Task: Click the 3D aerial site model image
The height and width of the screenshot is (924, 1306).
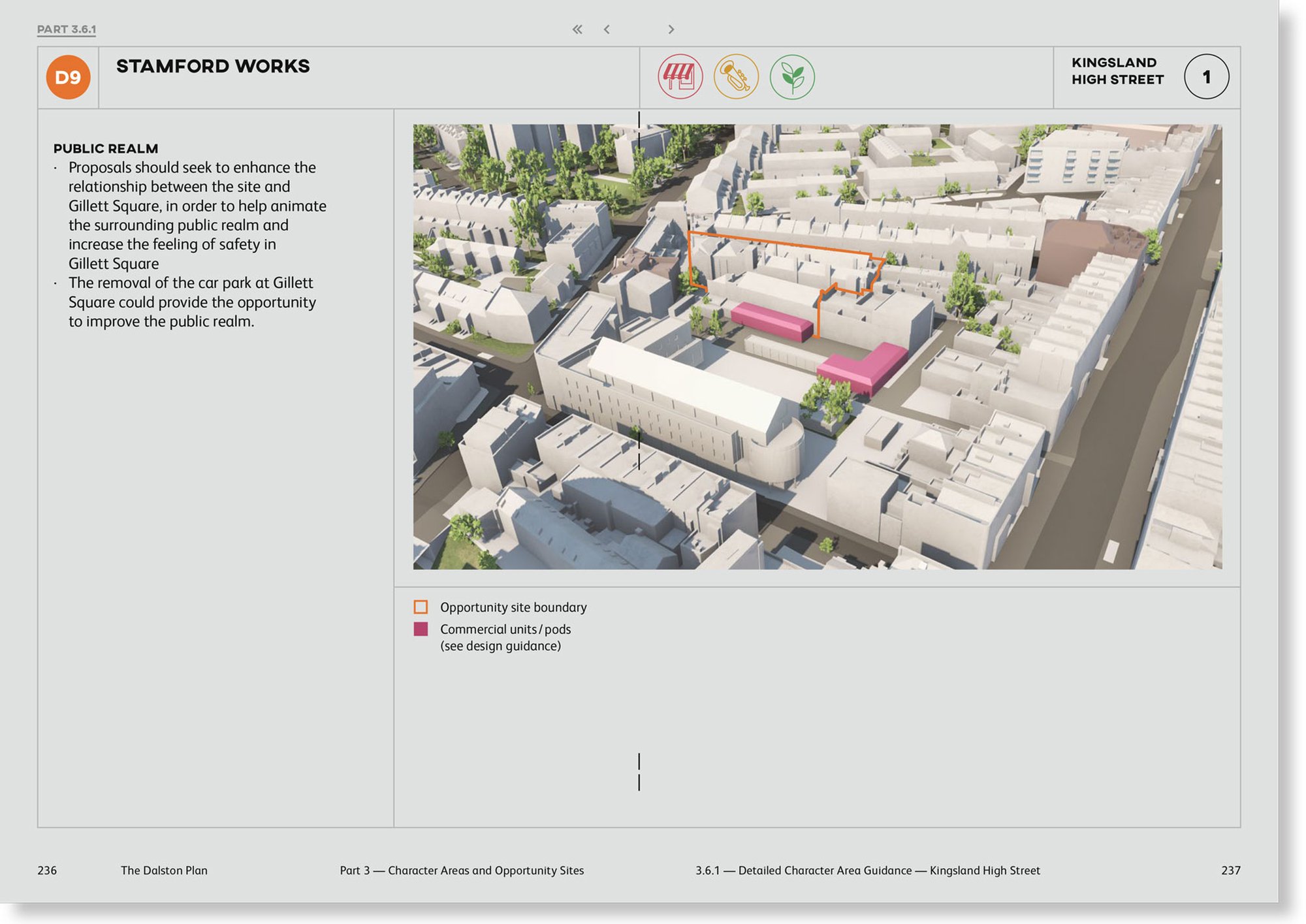Action: click(x=817, y=347)
